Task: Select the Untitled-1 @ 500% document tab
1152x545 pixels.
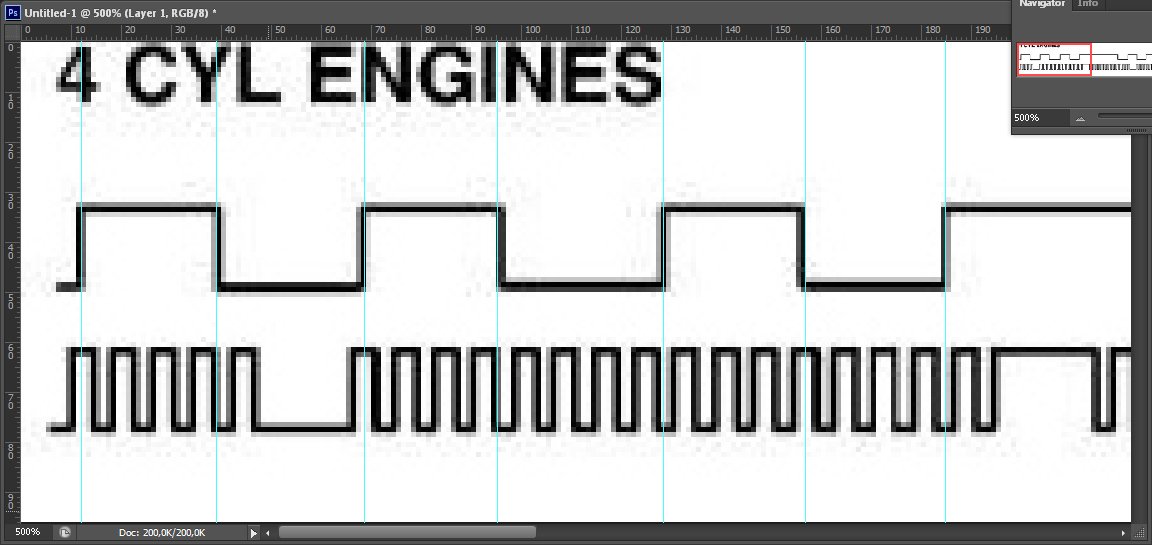Action: point(120,12)
